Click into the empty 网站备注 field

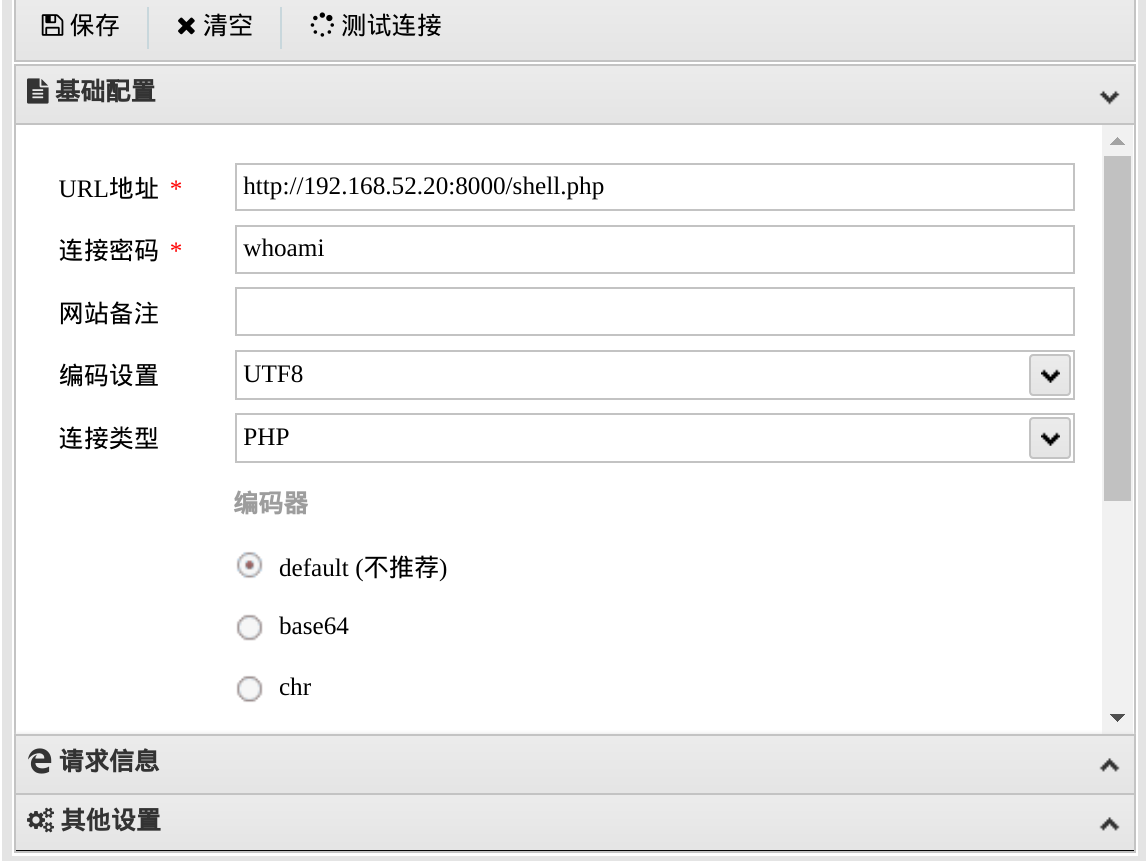coord(654,312)
